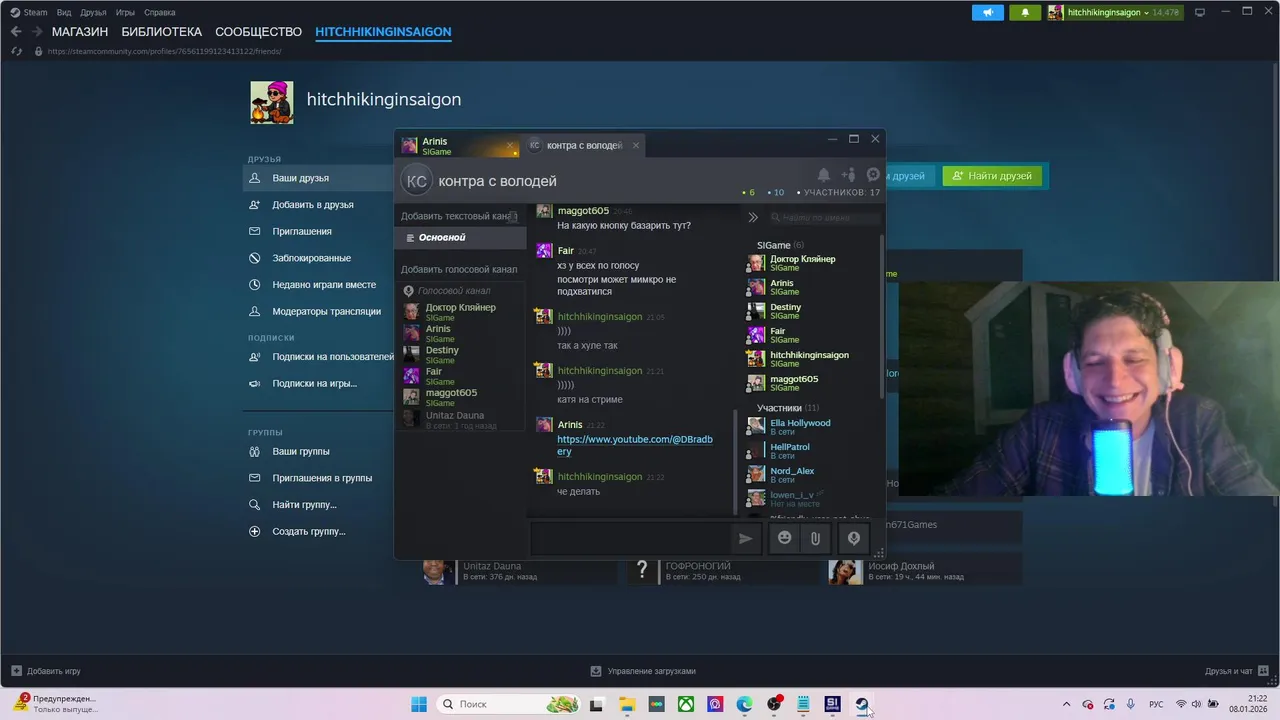1280x720 pixels.
Task: Open Друзья и чат at bottom right
Action: pos(1236,671)
